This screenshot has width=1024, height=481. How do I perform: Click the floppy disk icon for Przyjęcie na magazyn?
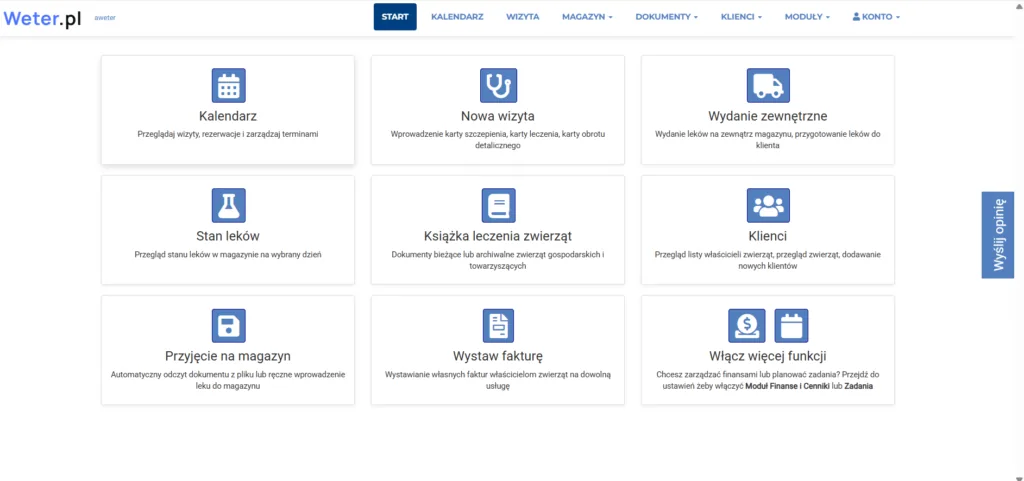pyautogui.click(x=229, y=326)
